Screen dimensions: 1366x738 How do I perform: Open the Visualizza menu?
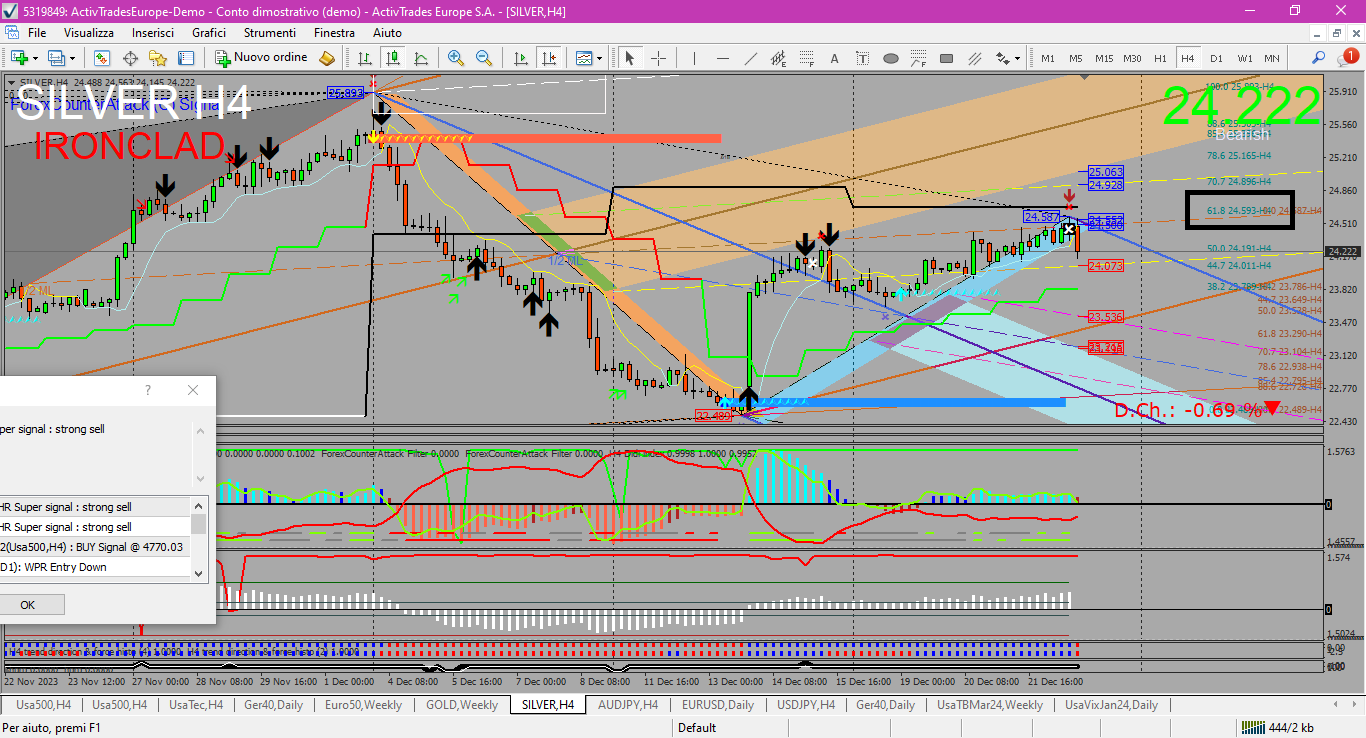coord(89,33)
